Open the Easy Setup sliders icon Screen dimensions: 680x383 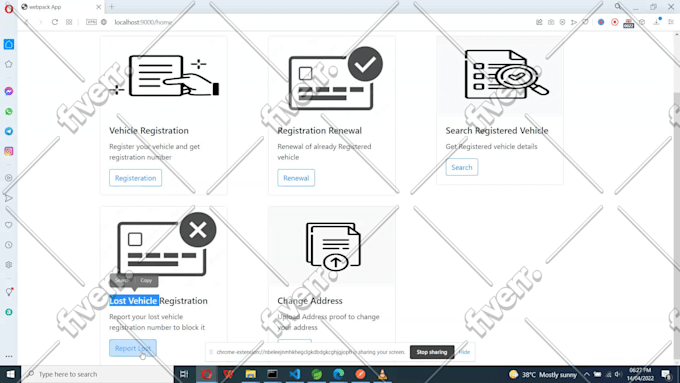pos(670,22)
